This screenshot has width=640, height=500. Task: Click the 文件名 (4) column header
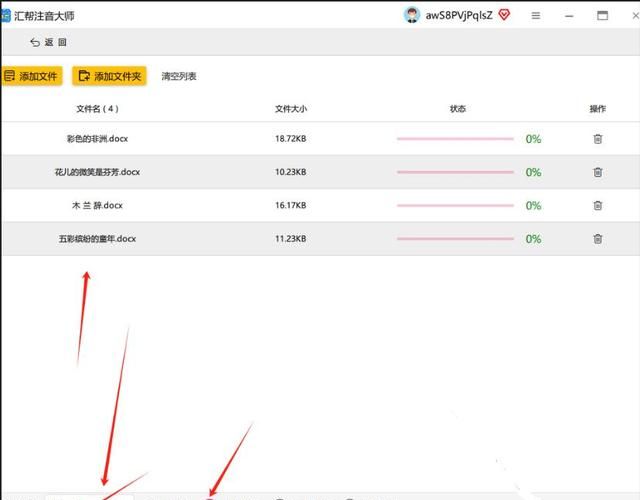point(98,109)
